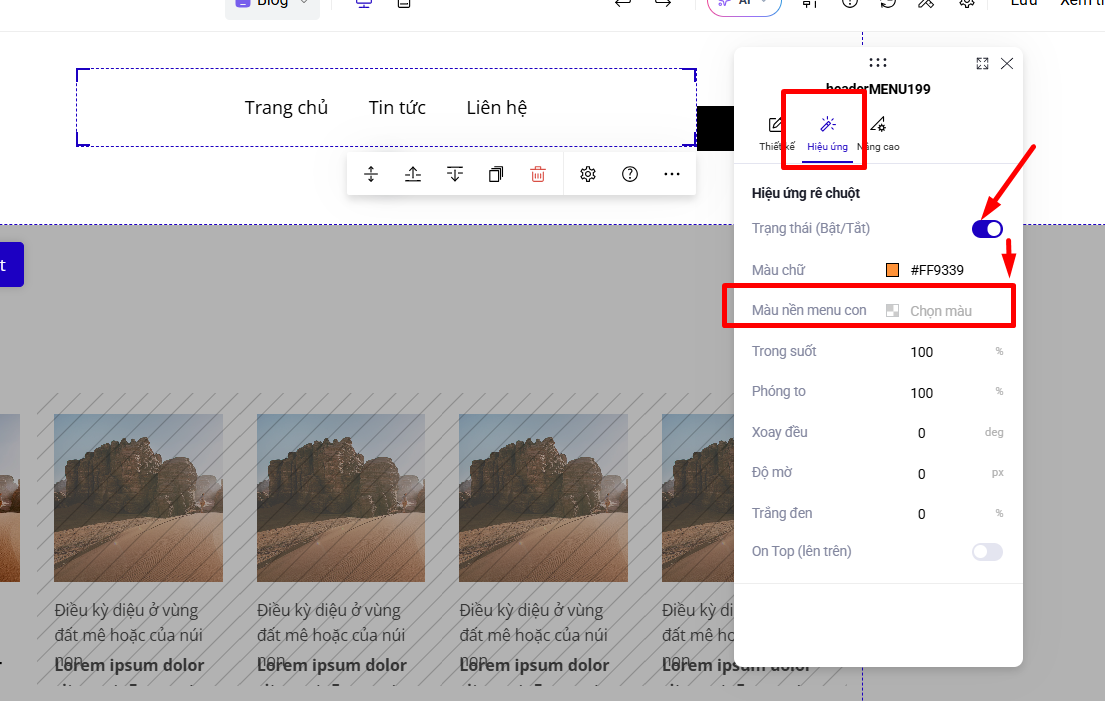
Task: Switch to the Thiết kế tab
Action: (x=777, y=133)
